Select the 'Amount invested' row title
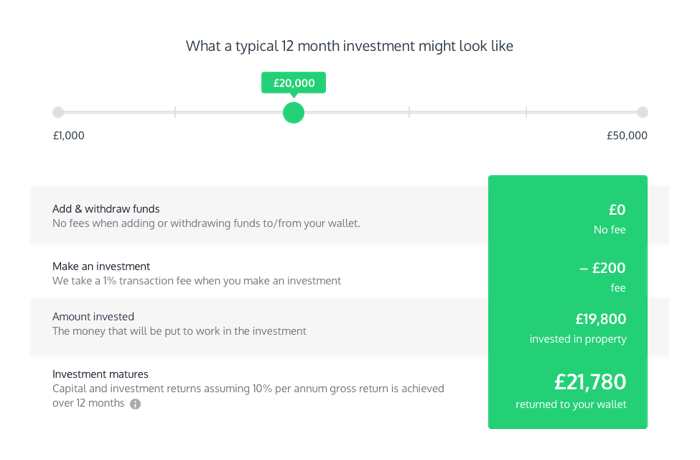Image resolution: width=700 pixels, height=460 pixels. click(x=94, y=316)
